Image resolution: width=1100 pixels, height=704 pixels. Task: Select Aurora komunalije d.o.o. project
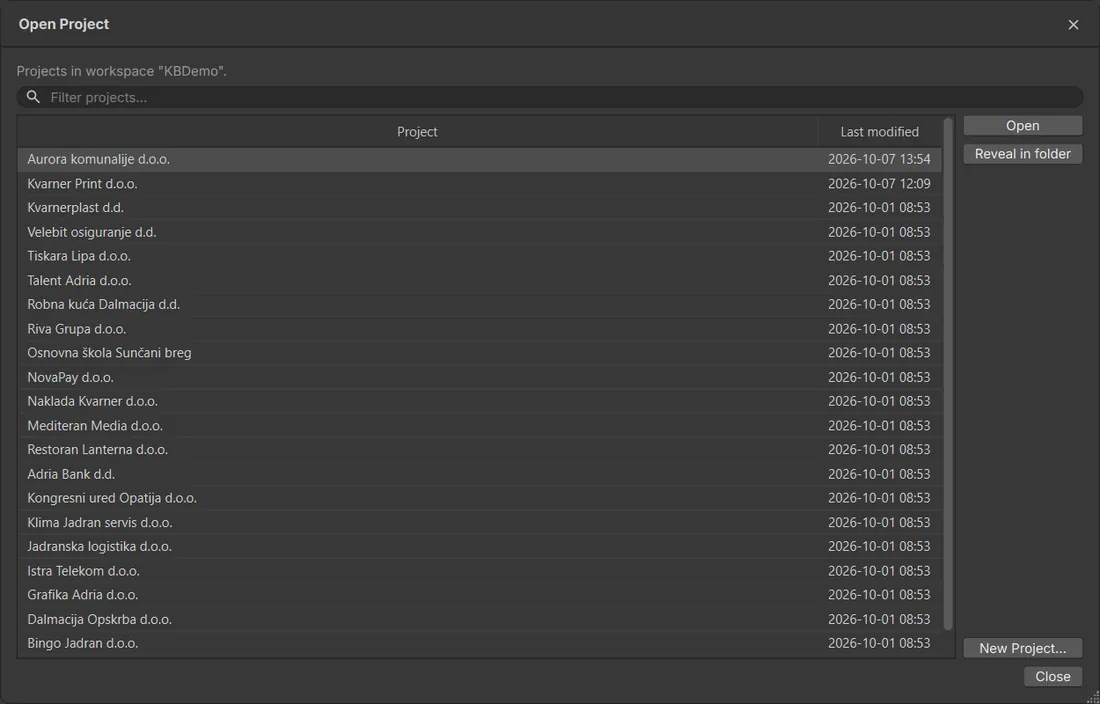[480, 159]
